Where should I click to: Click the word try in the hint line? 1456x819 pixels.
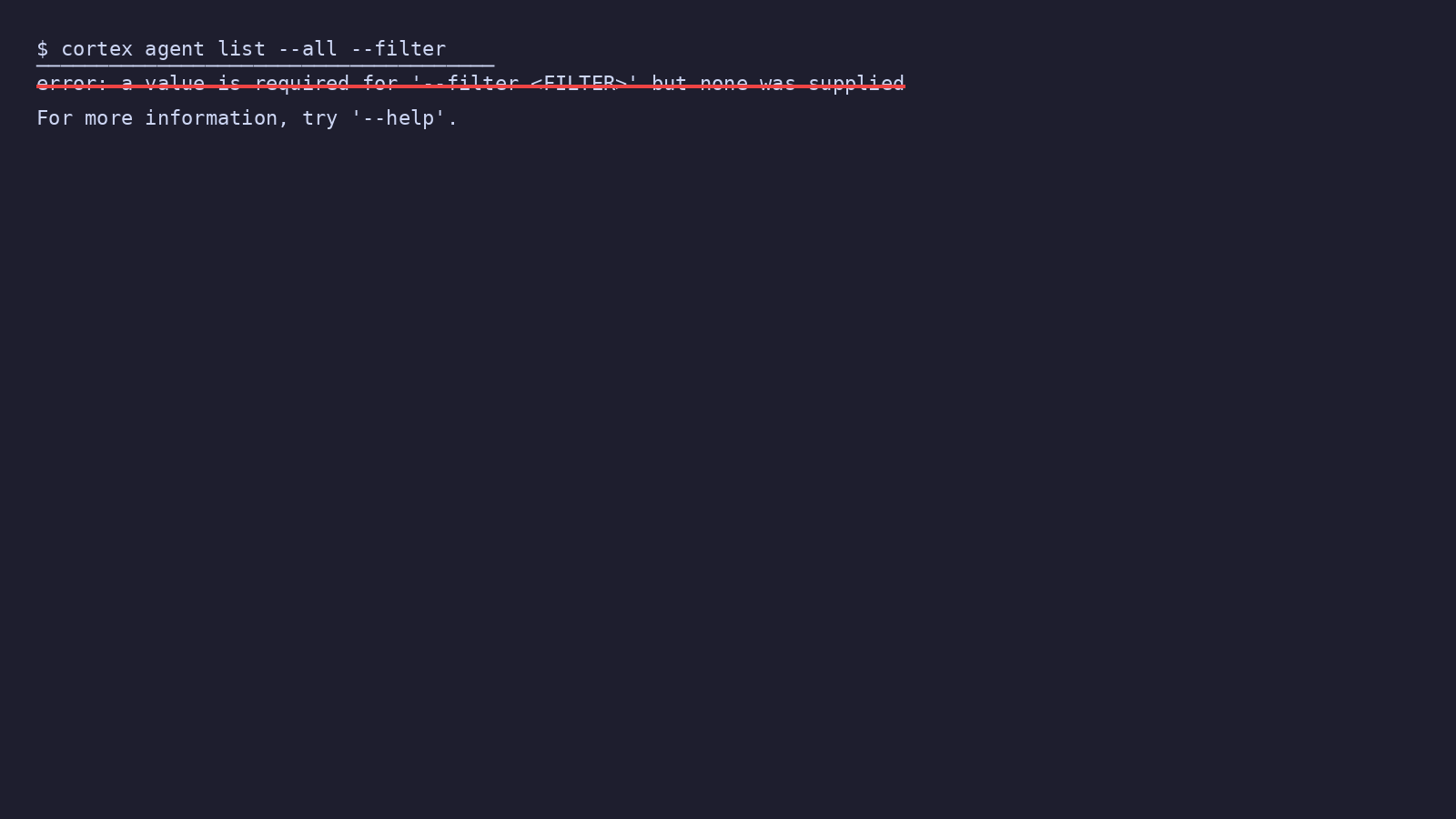pos(320,118)
